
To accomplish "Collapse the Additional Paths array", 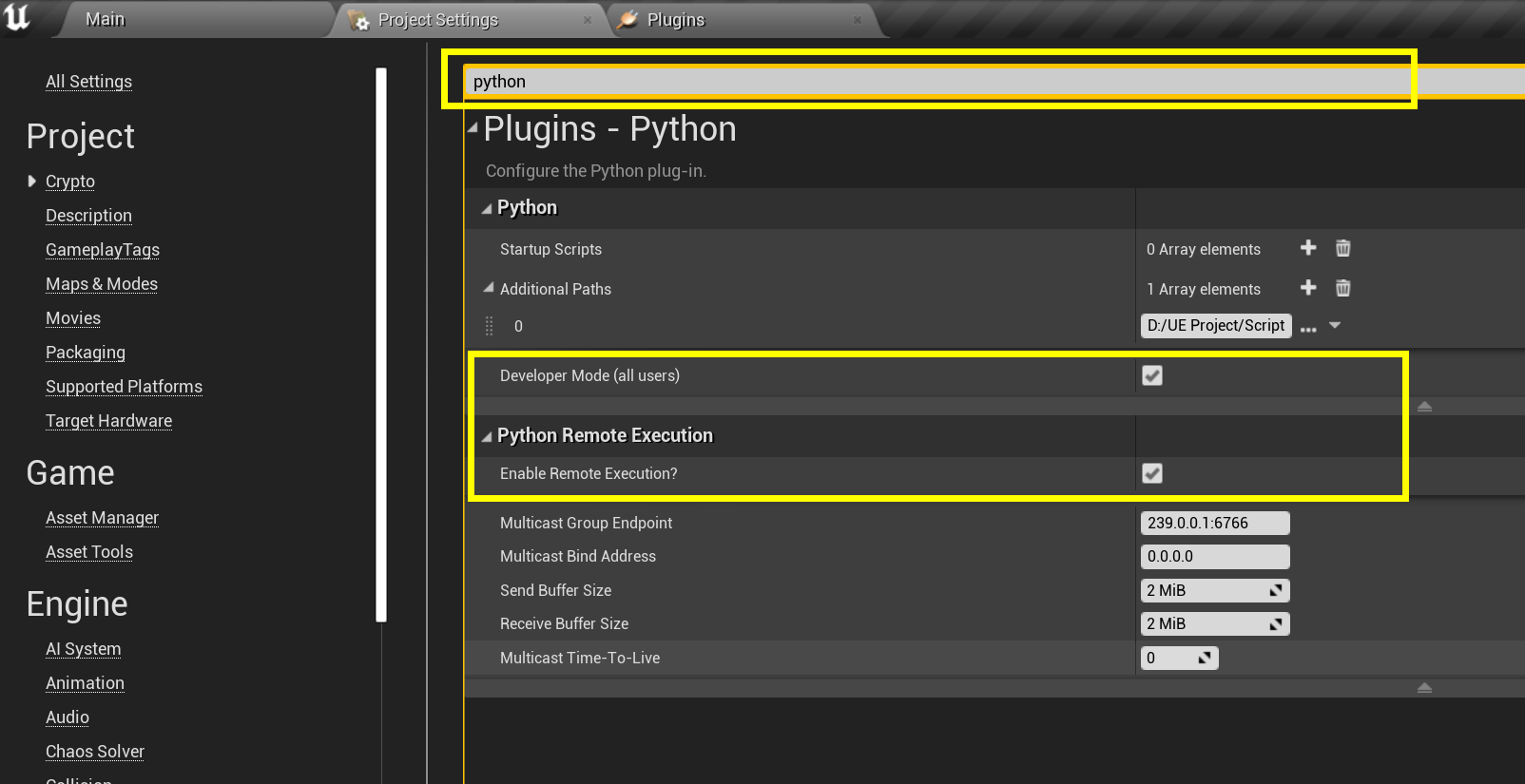I will pyautogui.click(x=489, y=287).
